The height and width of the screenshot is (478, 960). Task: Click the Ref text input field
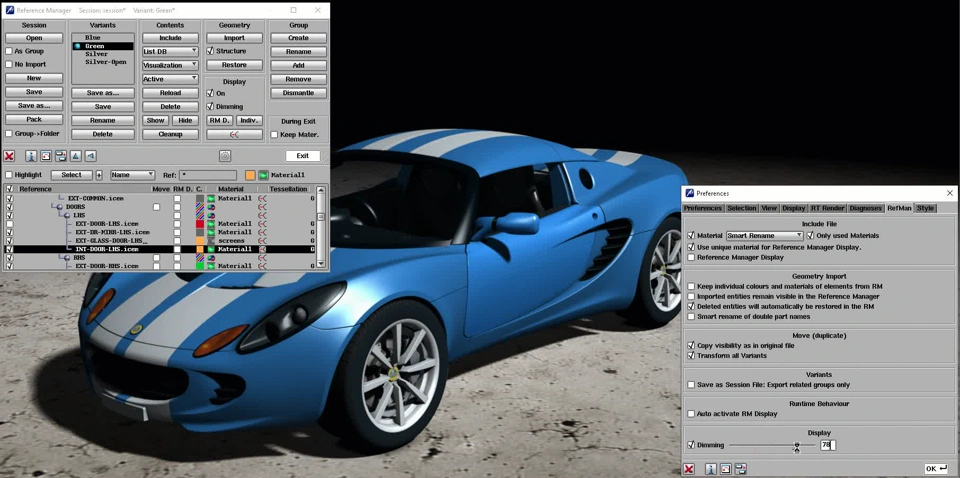pos(208,175)
